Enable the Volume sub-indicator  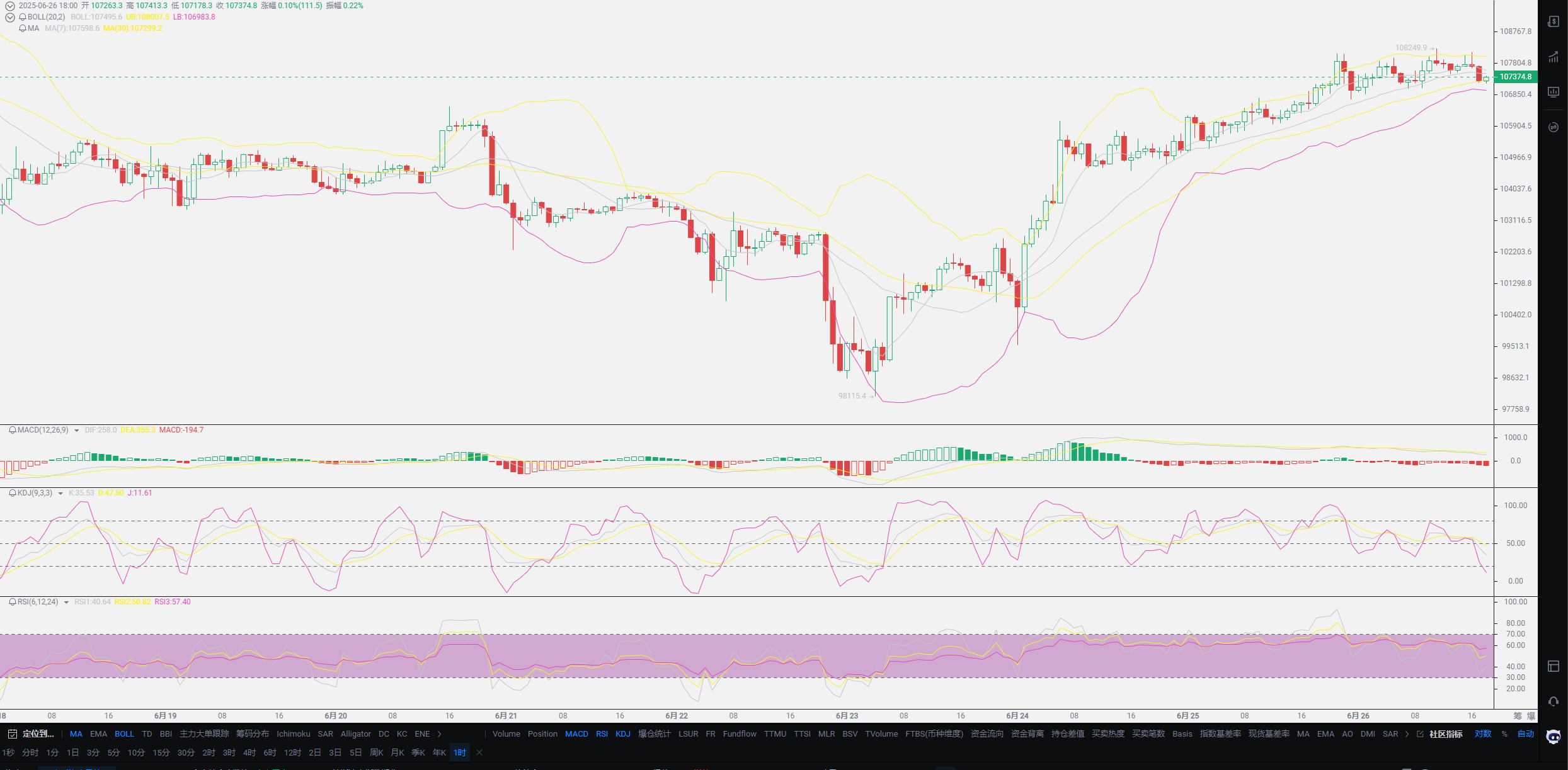(506, 734)
